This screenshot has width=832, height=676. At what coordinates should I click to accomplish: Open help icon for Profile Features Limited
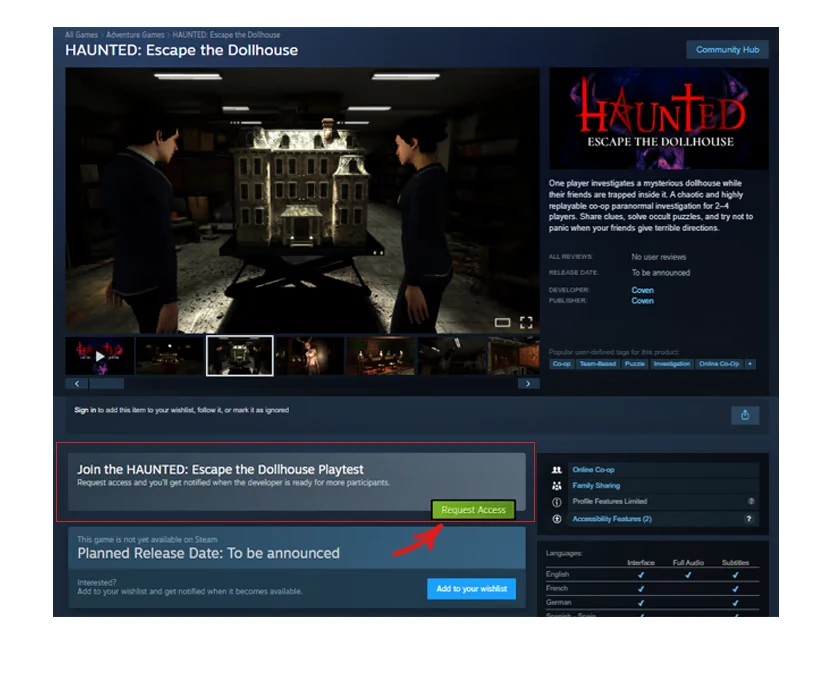coord(751,501)
